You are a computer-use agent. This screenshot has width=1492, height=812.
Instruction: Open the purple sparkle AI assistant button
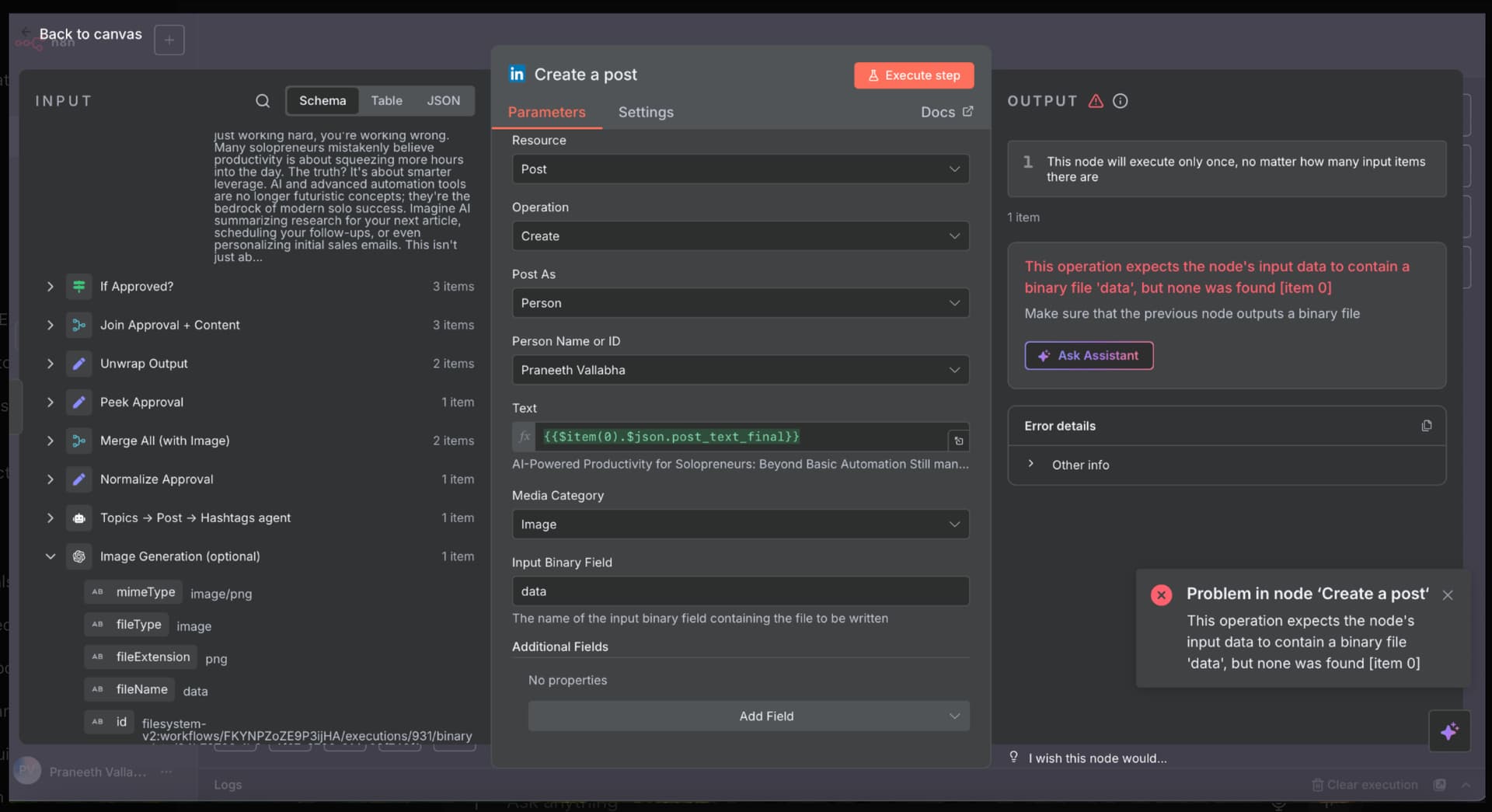[x=1448, y=731]
